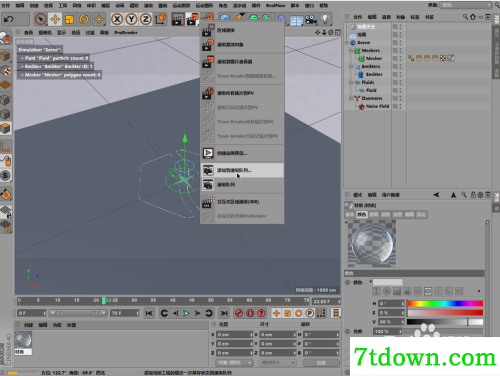
Task: Click the viewport pan arrows icon
Action: pyautogui.click(x=317, y=32)
